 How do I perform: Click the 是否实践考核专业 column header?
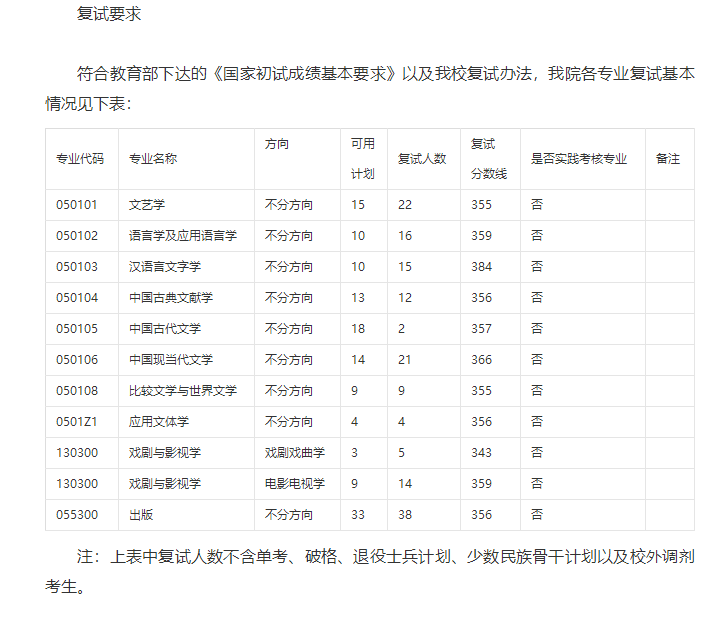pyautogui.click(x=578, y=159)
